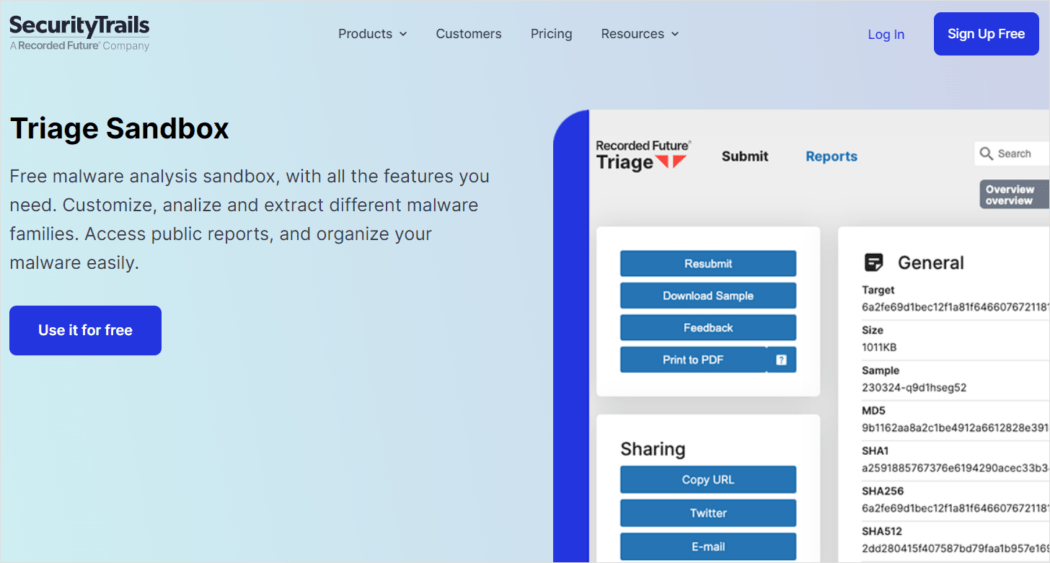
Task: Click the Use it for free button
Action: 85,330
